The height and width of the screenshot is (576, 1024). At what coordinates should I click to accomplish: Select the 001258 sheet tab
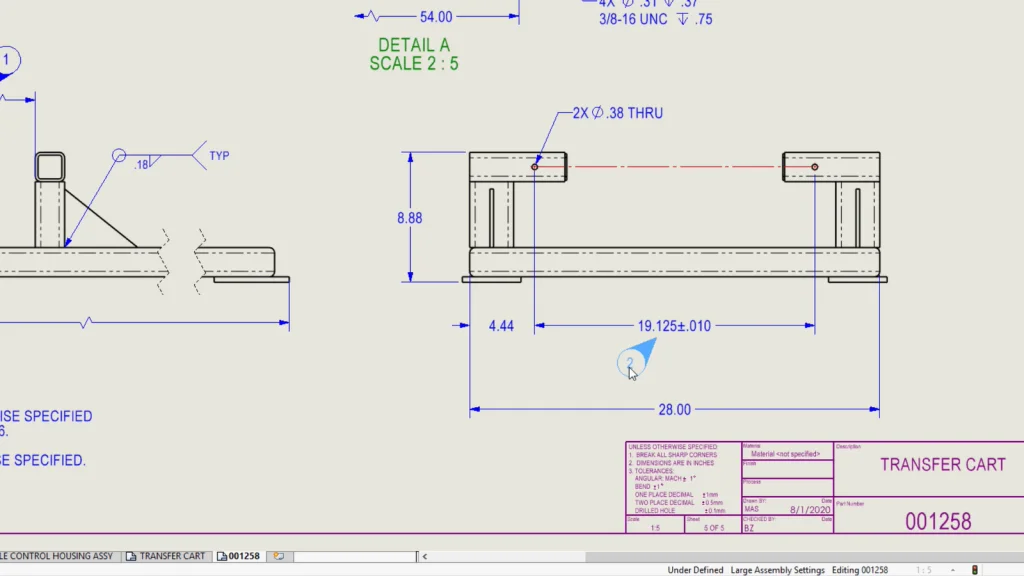pos(238,556)
